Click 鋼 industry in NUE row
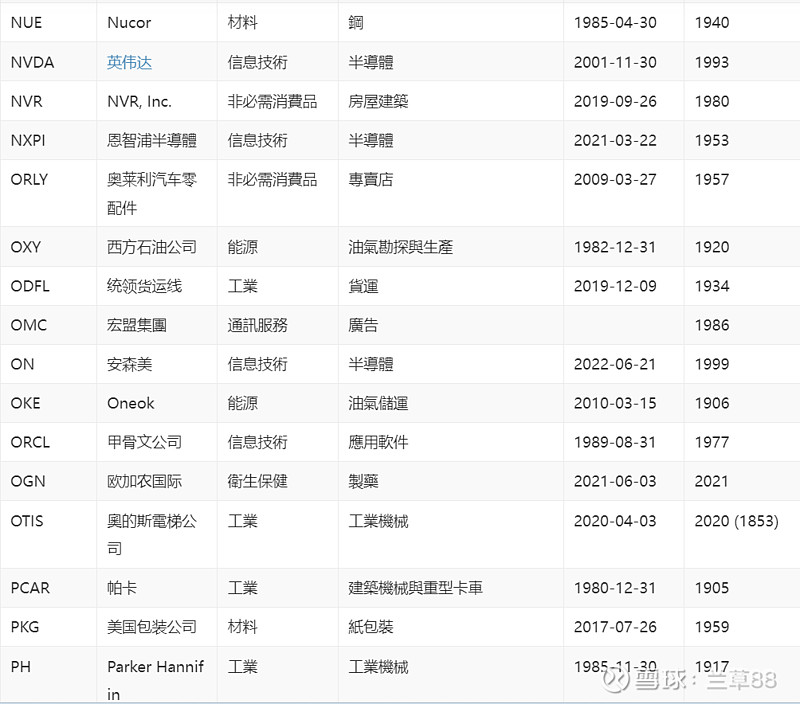The width and height of the screenshot is (800, 704). [356, 23]
